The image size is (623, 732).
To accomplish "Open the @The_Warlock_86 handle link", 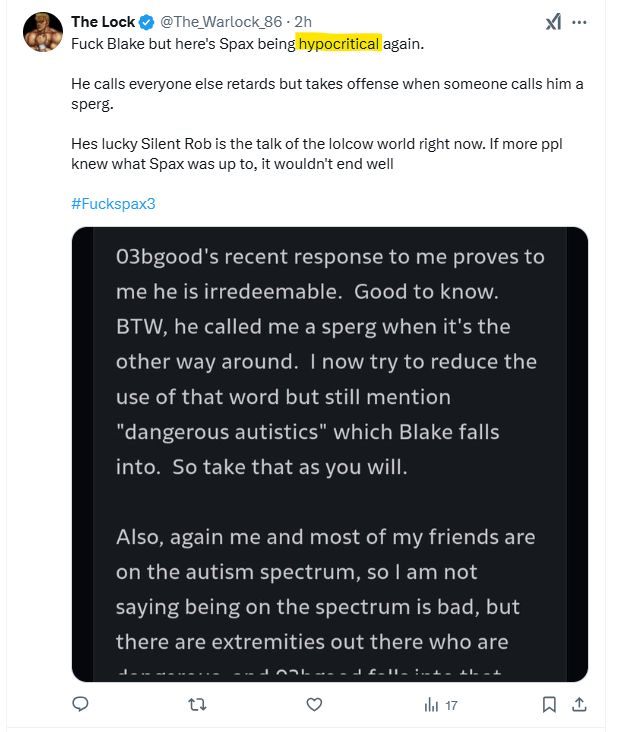I will [x=220, y=22].
